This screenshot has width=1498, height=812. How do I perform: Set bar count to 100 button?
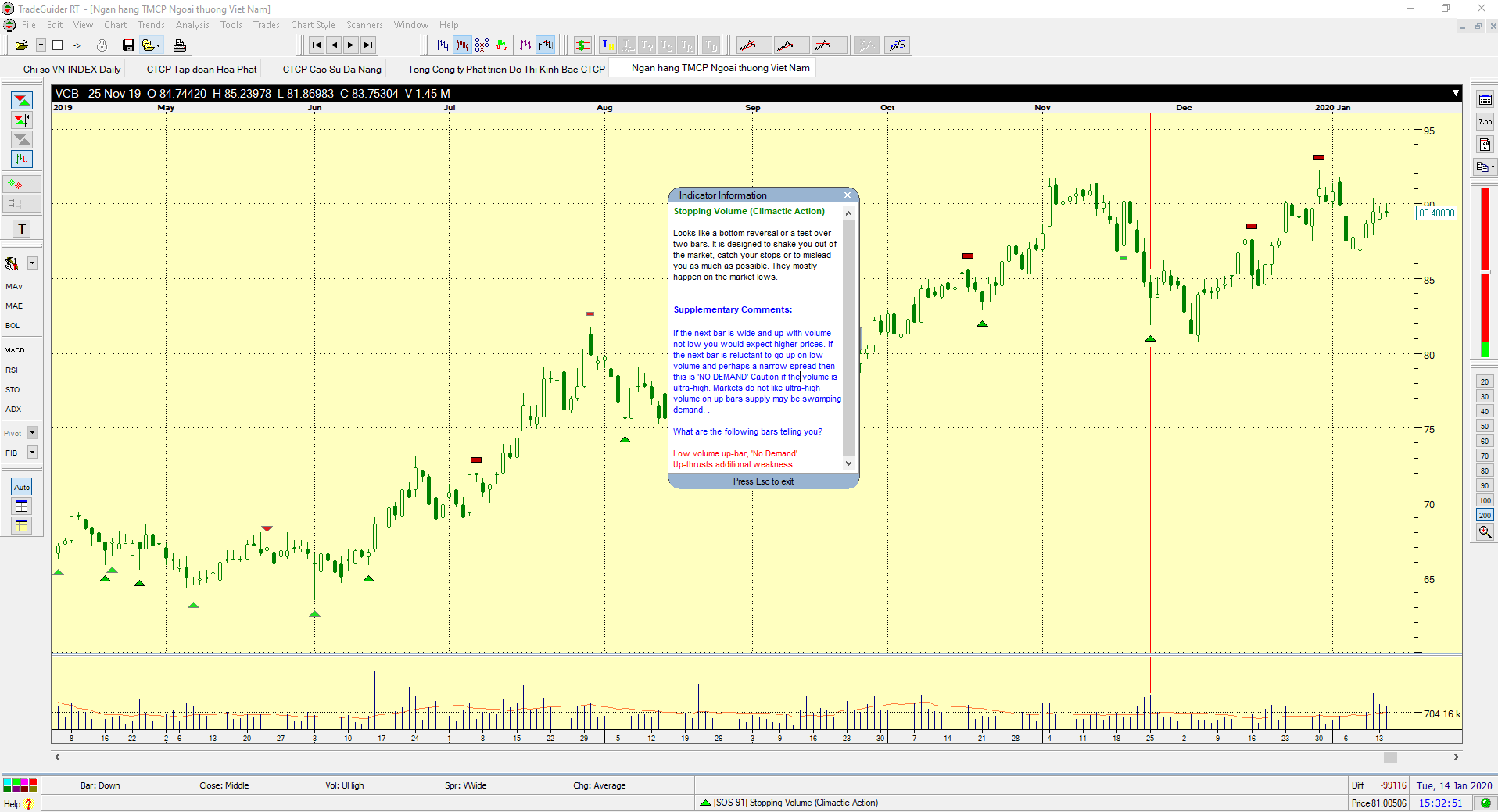[x=1485, y=501]
